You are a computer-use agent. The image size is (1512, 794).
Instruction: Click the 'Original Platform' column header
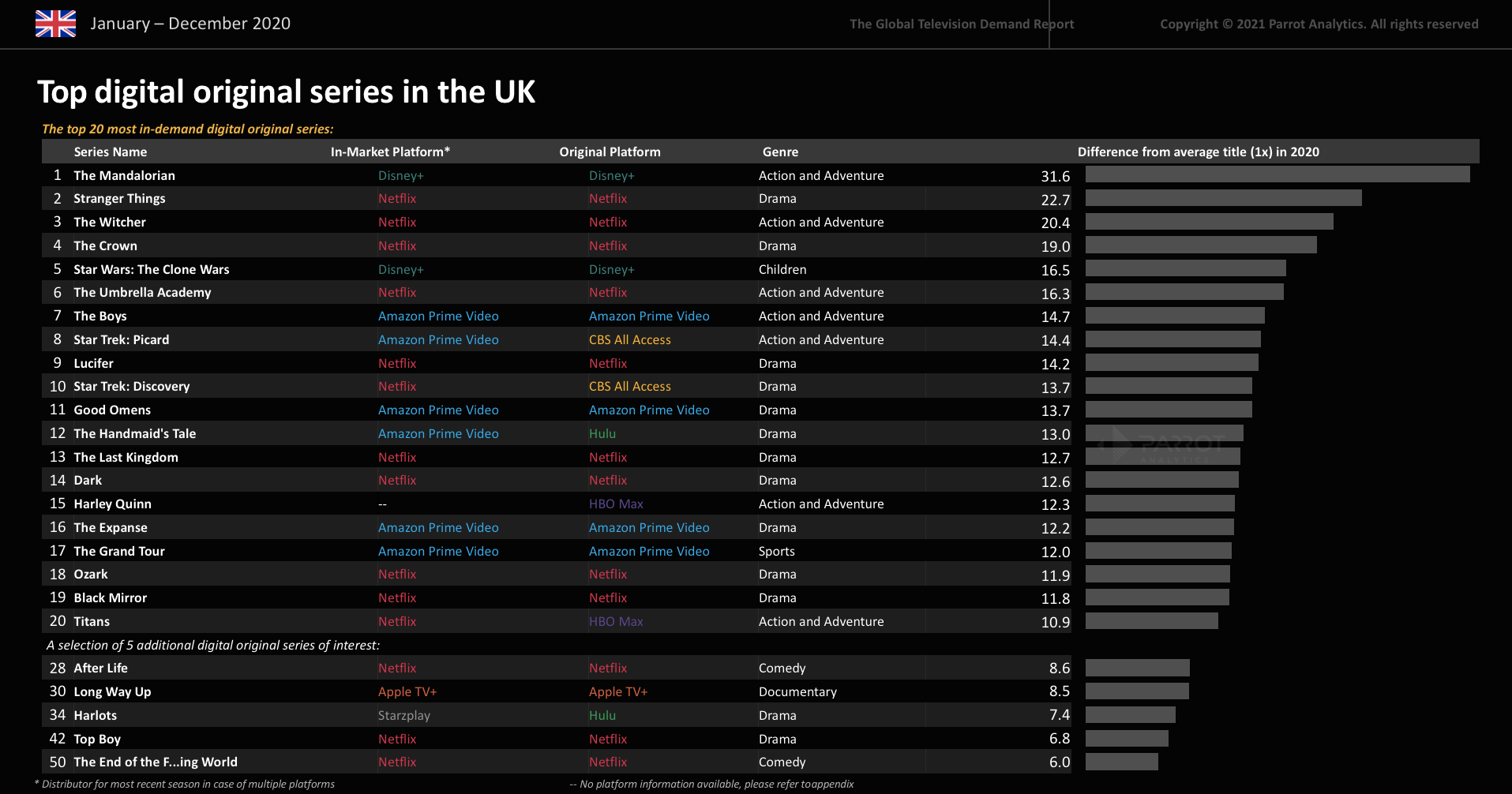click(610, 152)
